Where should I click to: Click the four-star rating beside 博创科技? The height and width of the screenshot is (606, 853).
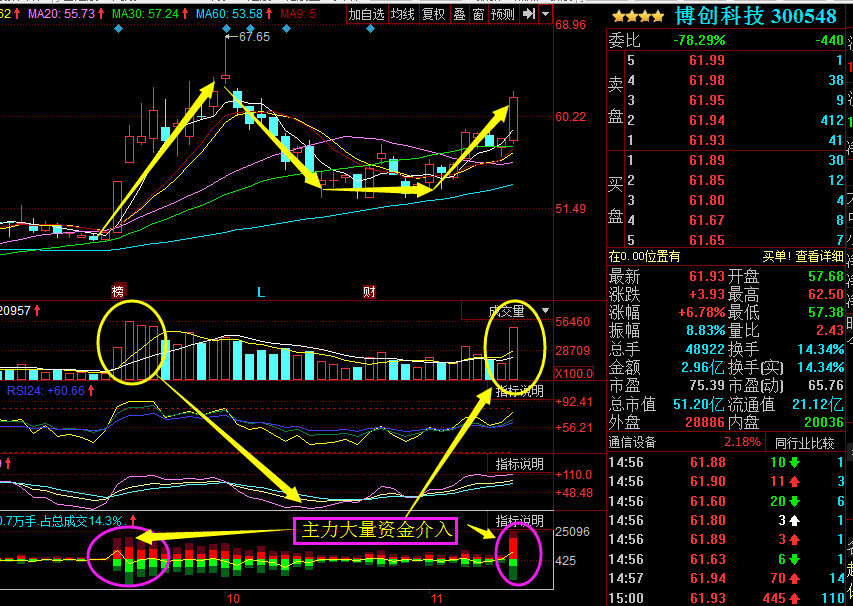[x=636, y=17]
